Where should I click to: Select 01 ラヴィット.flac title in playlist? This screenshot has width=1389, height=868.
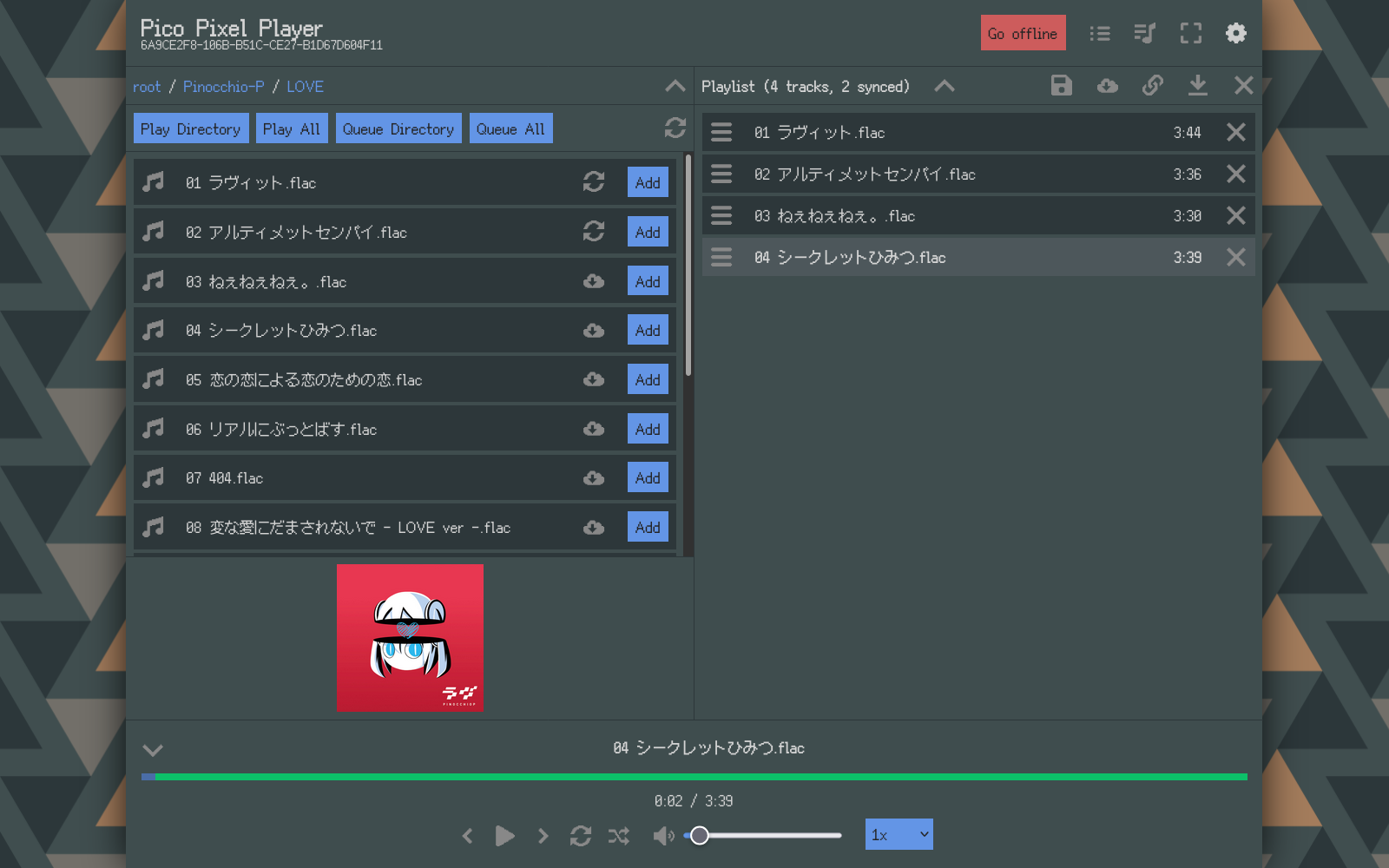pos(820,132)
